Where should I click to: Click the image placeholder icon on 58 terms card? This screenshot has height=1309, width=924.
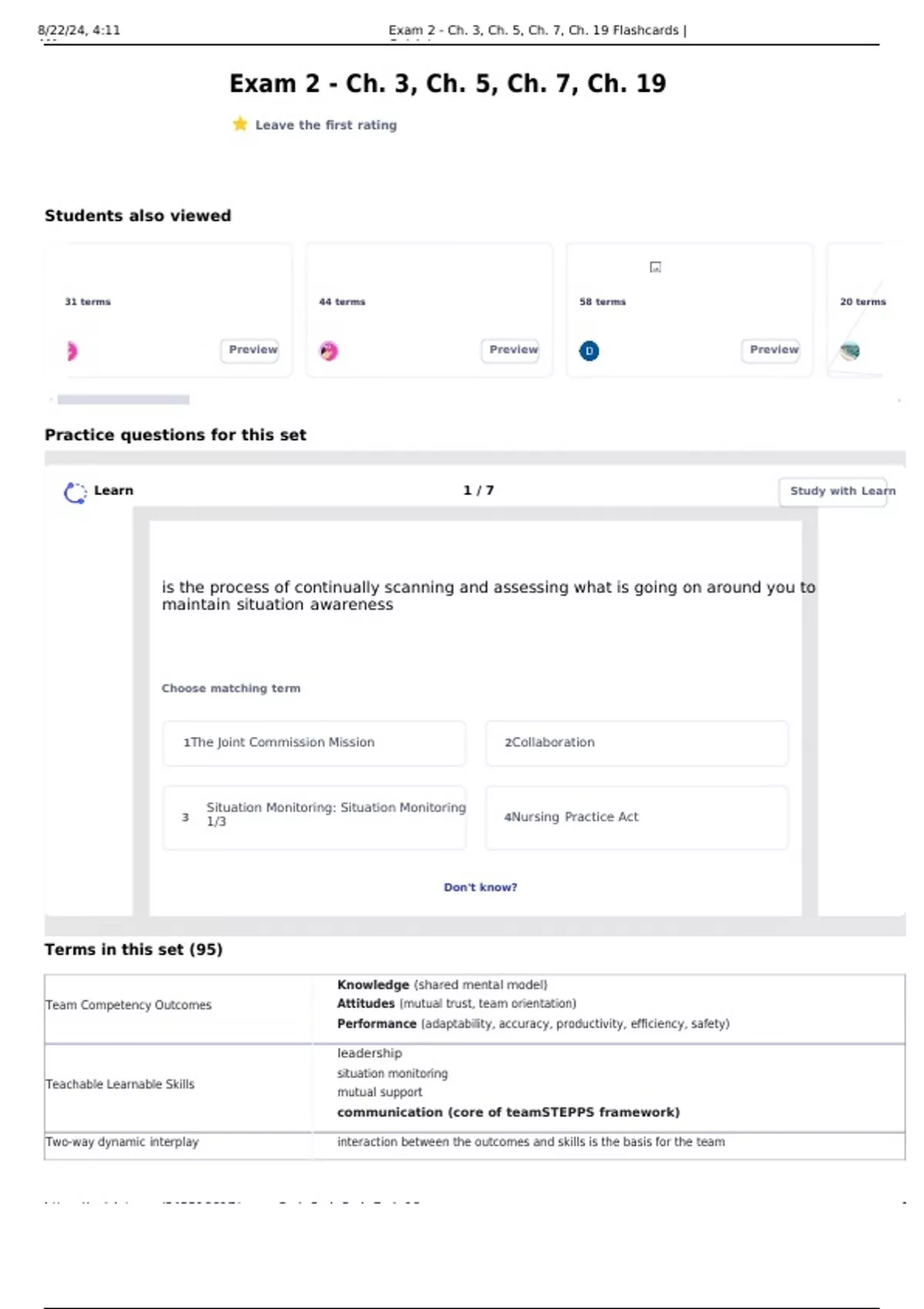pyautogui.click(x=655, y=267)
